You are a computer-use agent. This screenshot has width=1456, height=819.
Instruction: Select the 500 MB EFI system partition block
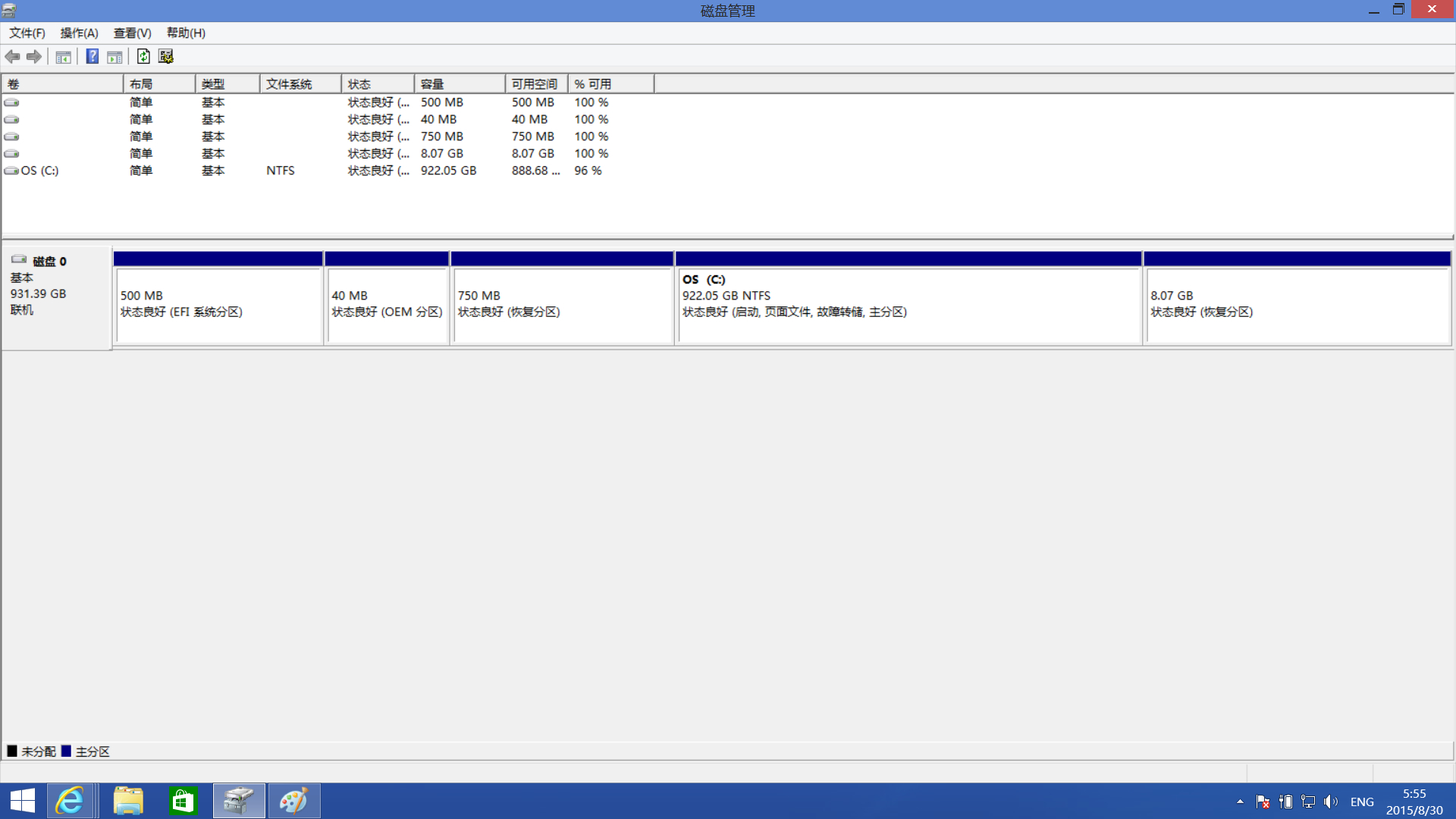218,305
